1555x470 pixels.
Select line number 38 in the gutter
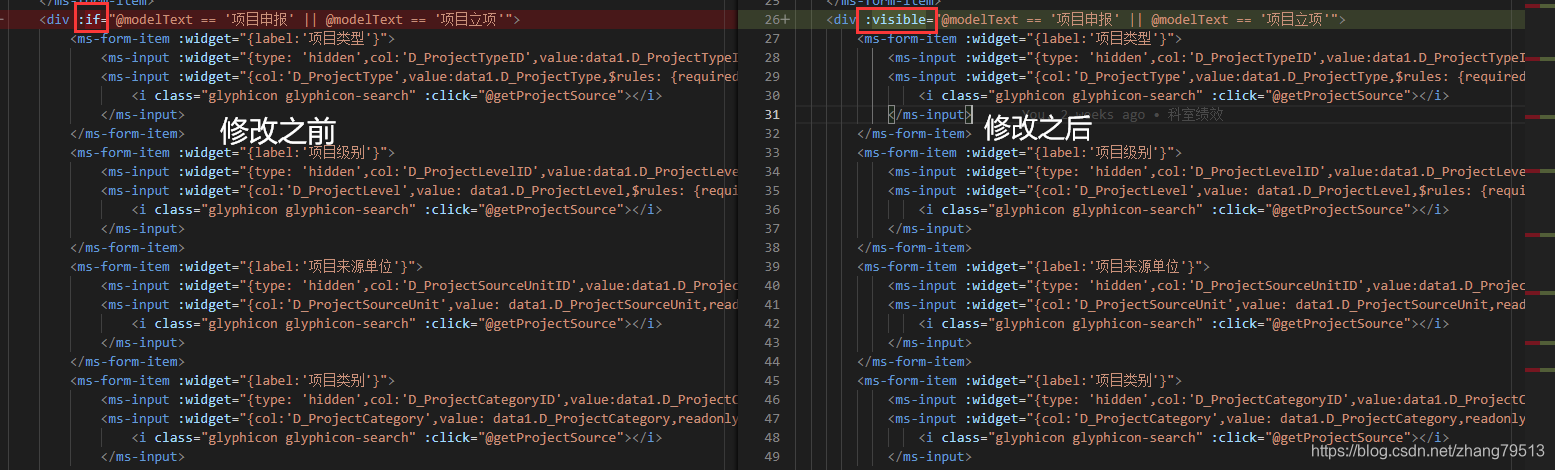coord(771,247)
